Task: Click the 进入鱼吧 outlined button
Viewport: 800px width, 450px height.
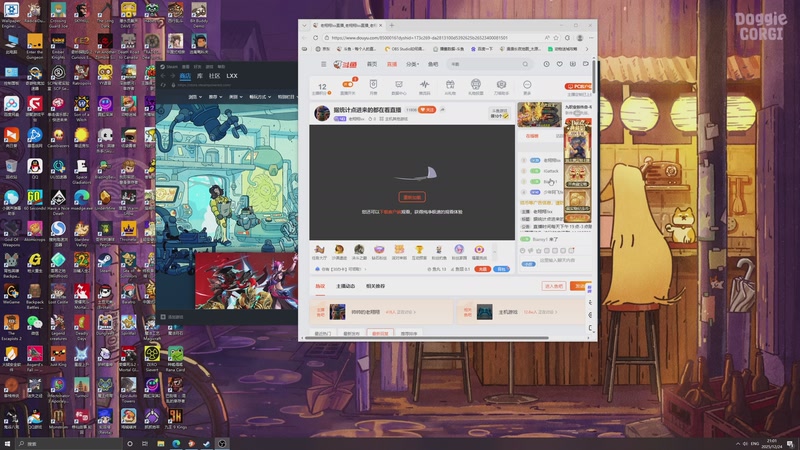Action: (554, 286)
